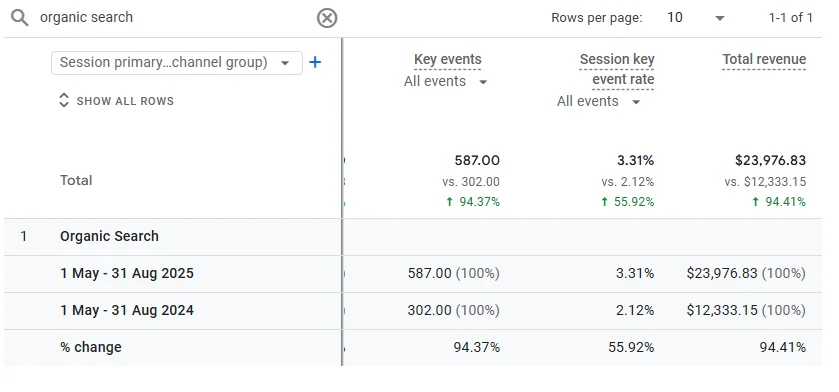Click the 1 May - 31 Aug 2025 row label
The image size is (839, 392).
[x=127, y=273]
